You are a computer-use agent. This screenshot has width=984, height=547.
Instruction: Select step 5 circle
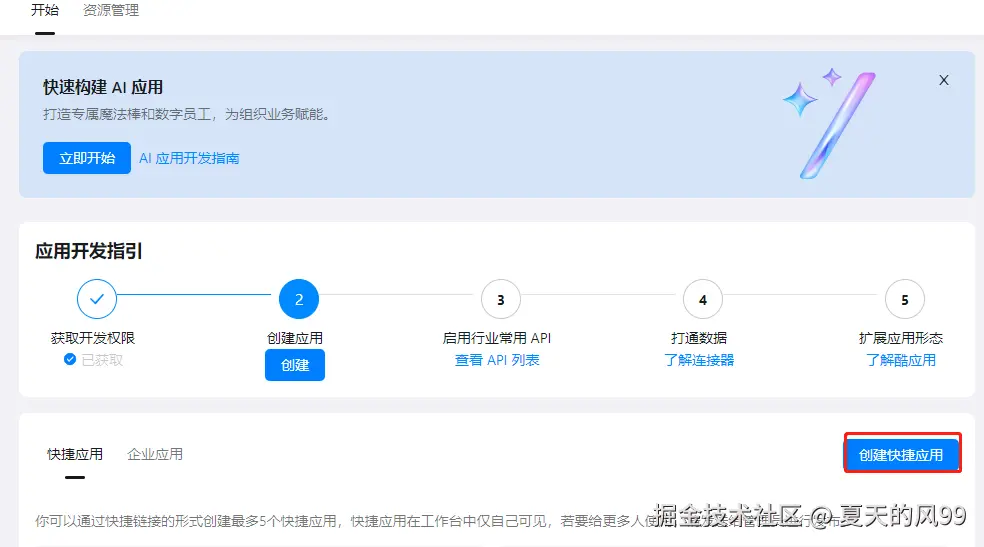tap(904, 299)
